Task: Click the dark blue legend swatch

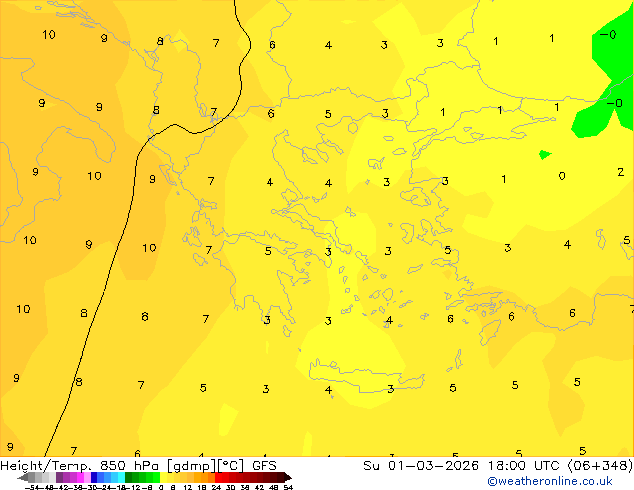Action: (94, 477)
